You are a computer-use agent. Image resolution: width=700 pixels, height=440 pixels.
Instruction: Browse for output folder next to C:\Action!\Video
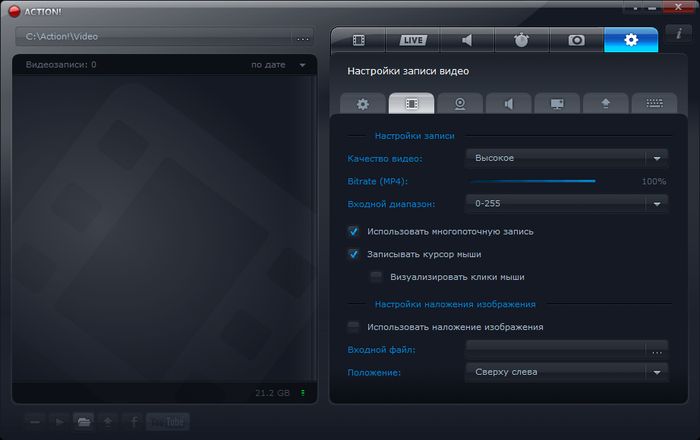point(303,38)
